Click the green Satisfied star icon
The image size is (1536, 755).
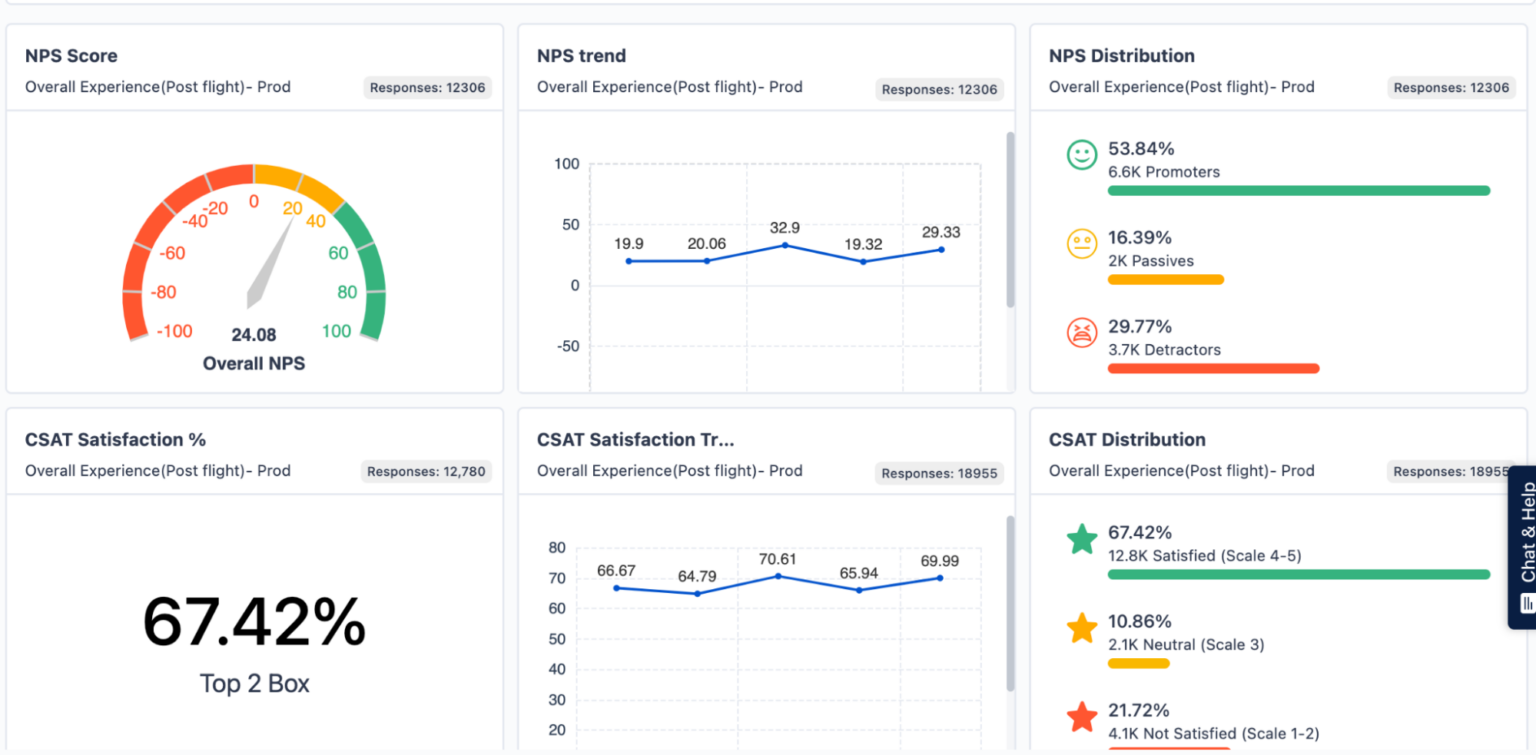click(x=1082, y=540)
